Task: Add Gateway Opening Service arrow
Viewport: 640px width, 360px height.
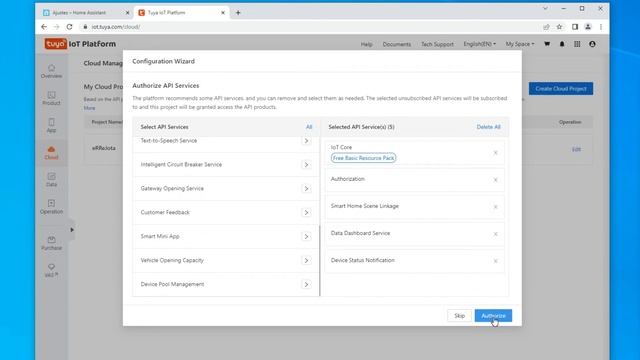Action: click(306, 189)
